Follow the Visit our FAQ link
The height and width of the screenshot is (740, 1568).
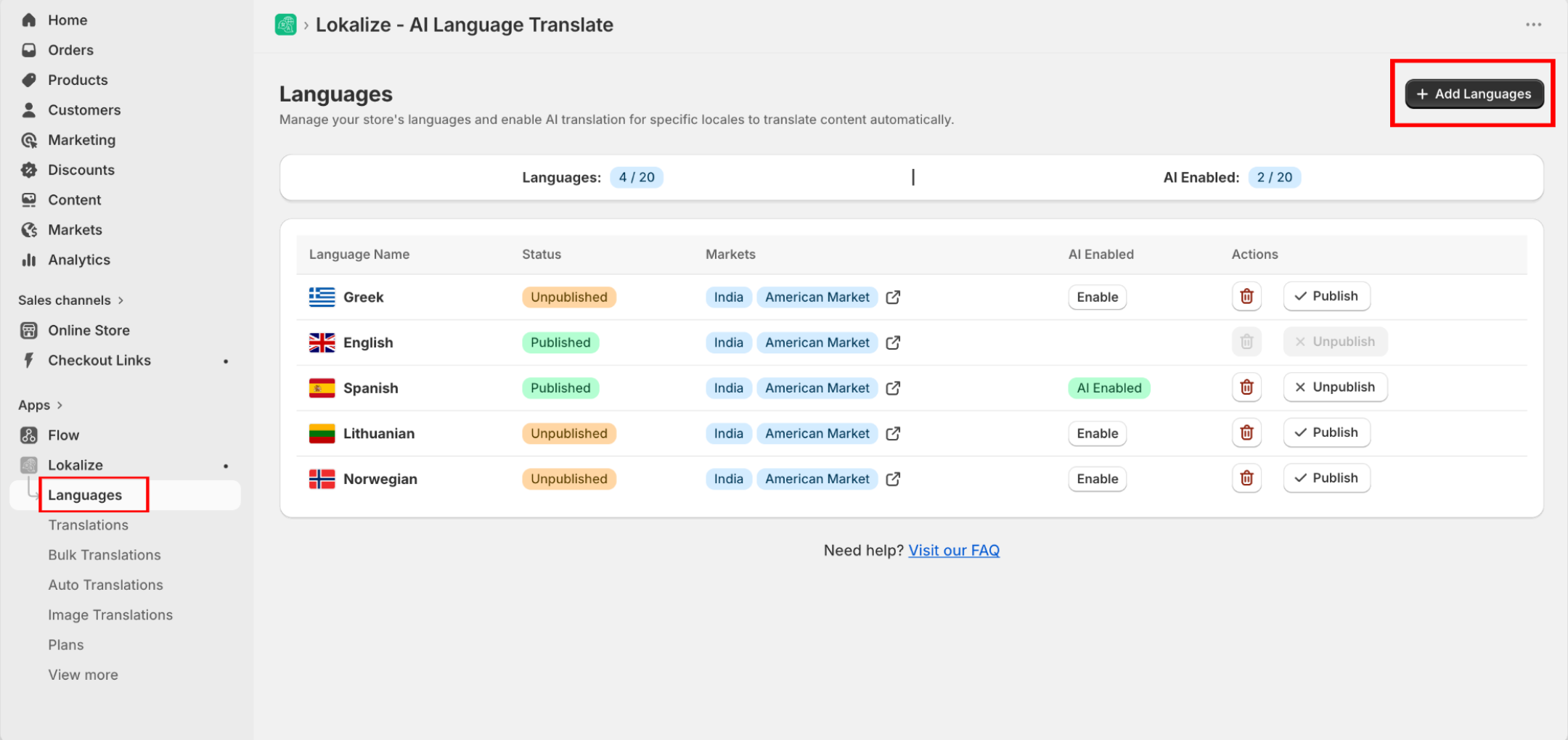point(954,551)
